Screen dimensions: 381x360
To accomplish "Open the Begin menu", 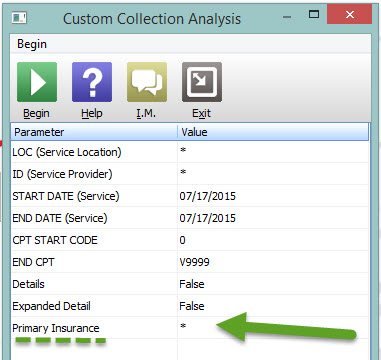I will tap(32, 44).
